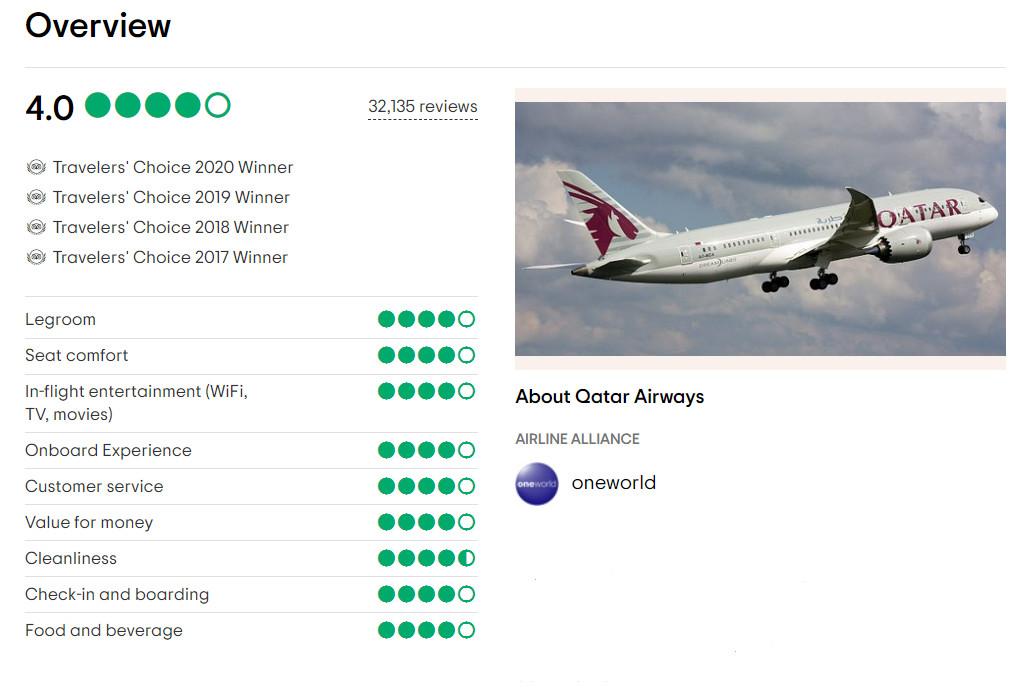Click the Value for money rating bubbles
The image size is (1033, 687).
pos(426,522)
